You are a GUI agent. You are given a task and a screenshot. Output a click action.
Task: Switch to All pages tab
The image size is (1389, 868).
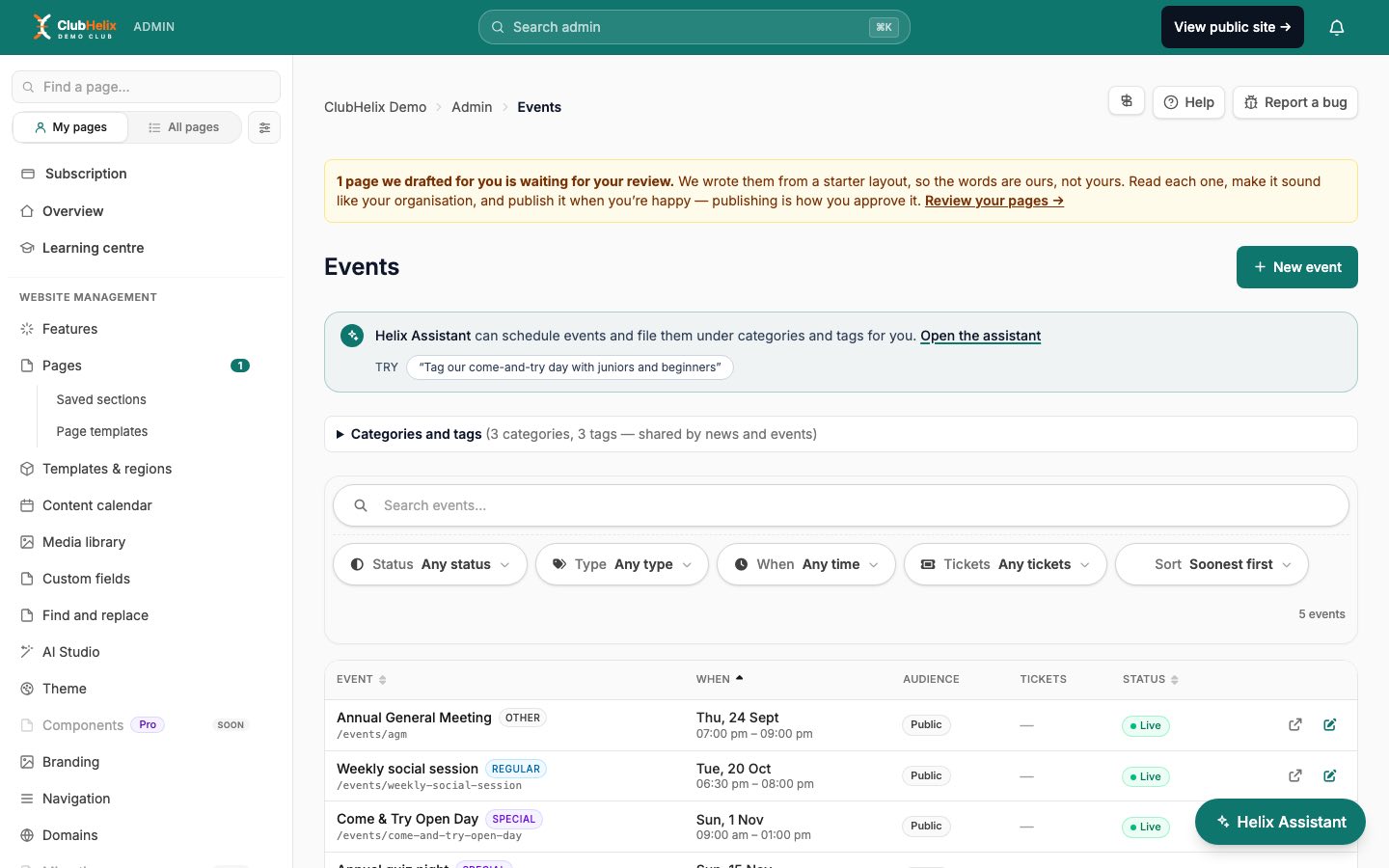pos(184,127)
